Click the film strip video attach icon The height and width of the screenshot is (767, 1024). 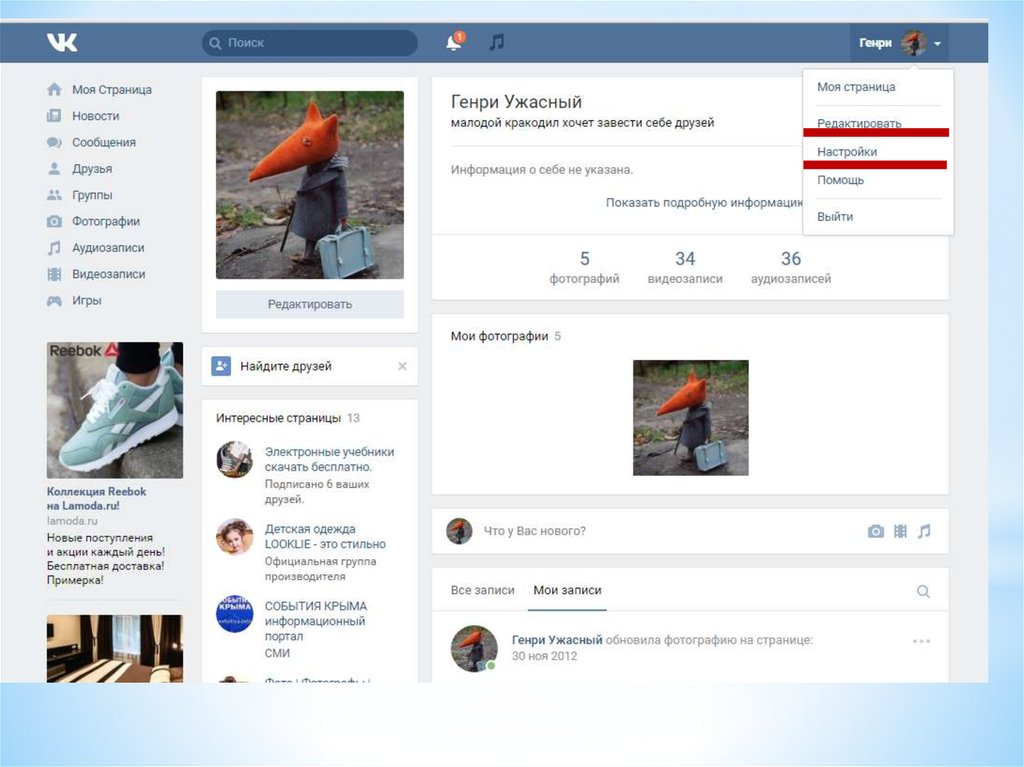900,531
